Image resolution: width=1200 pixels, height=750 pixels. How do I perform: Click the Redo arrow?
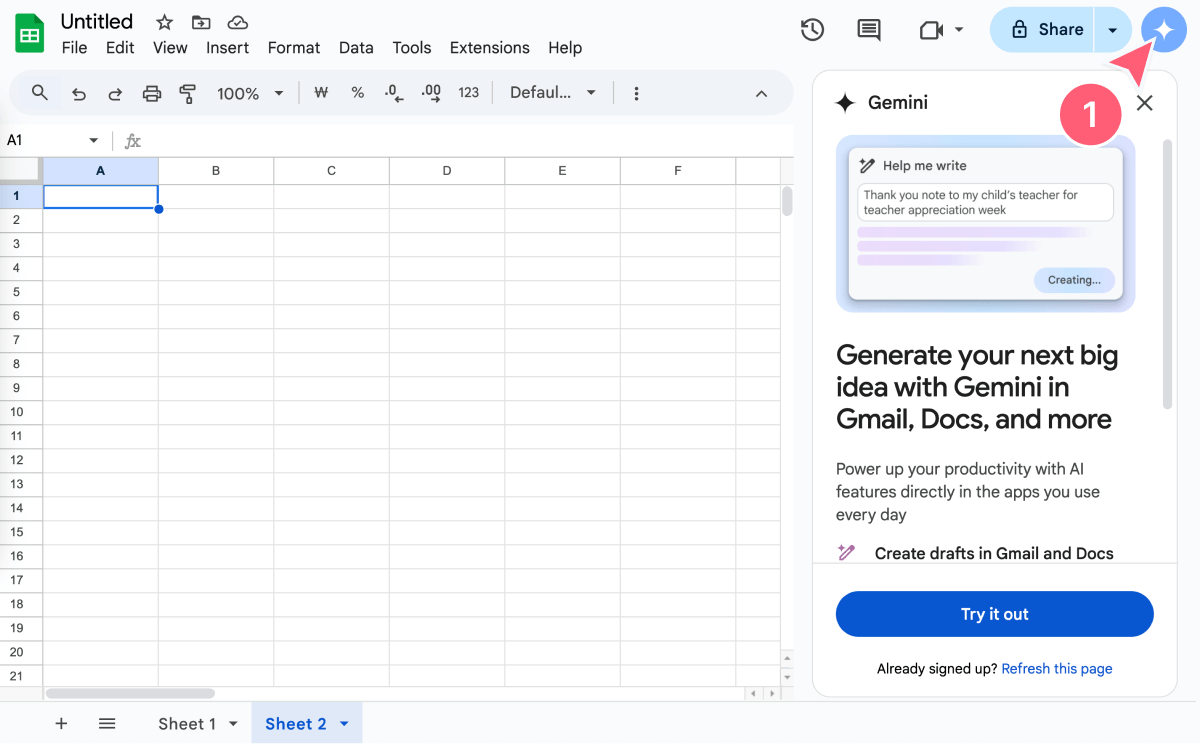[x=115, y=93]
